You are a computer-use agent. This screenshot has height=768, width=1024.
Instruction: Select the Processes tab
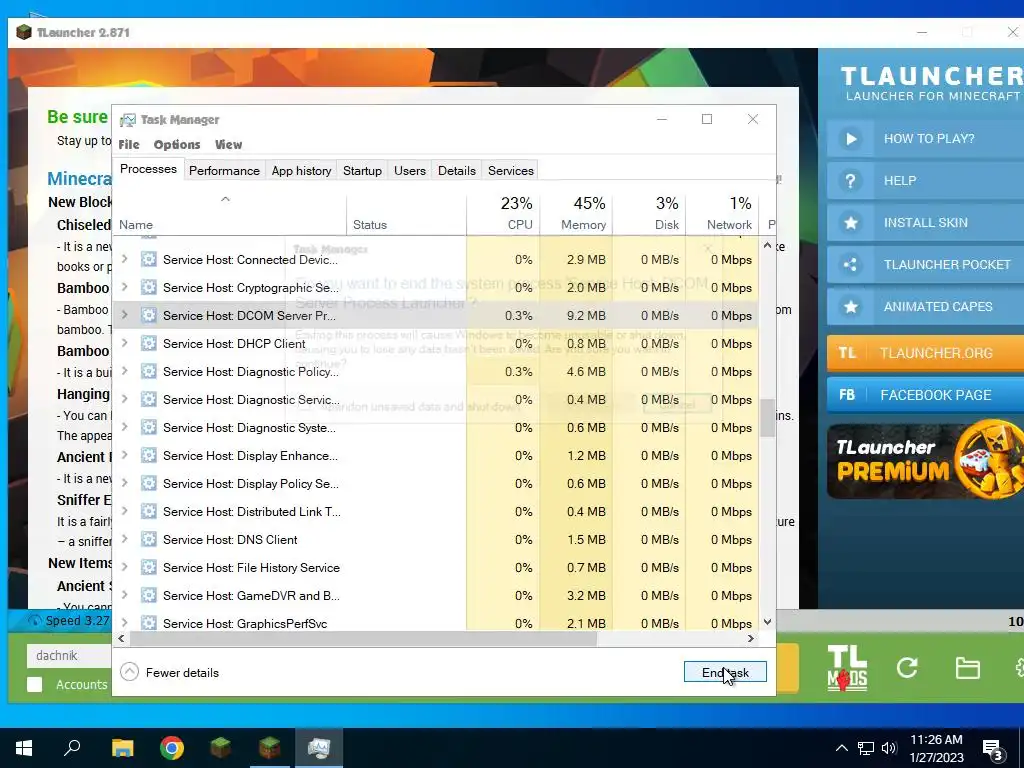(x=148, y=169)
